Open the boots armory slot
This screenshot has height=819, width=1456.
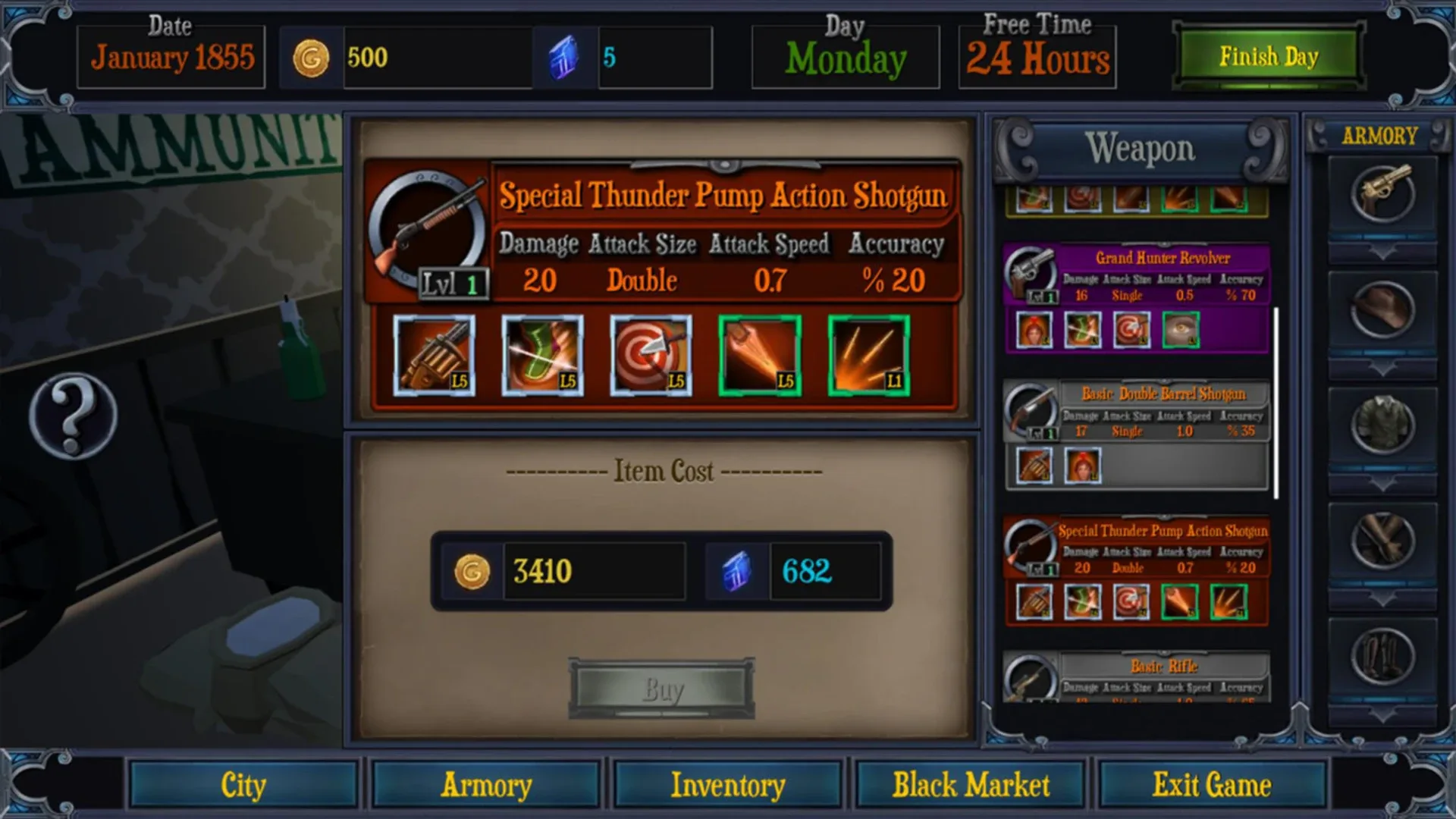point(1382,656)
